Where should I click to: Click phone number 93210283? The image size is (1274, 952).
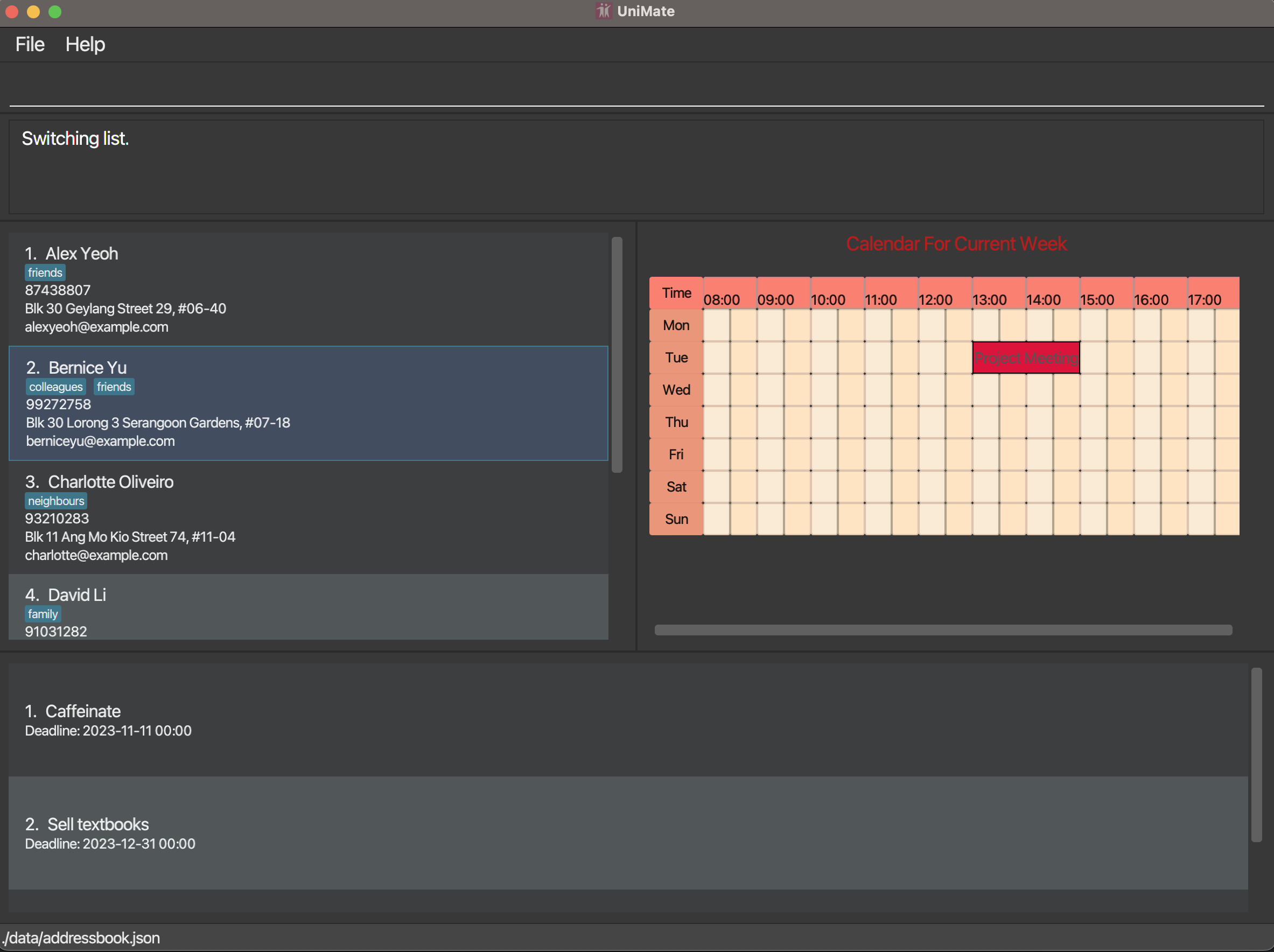[x=57, y=519]
